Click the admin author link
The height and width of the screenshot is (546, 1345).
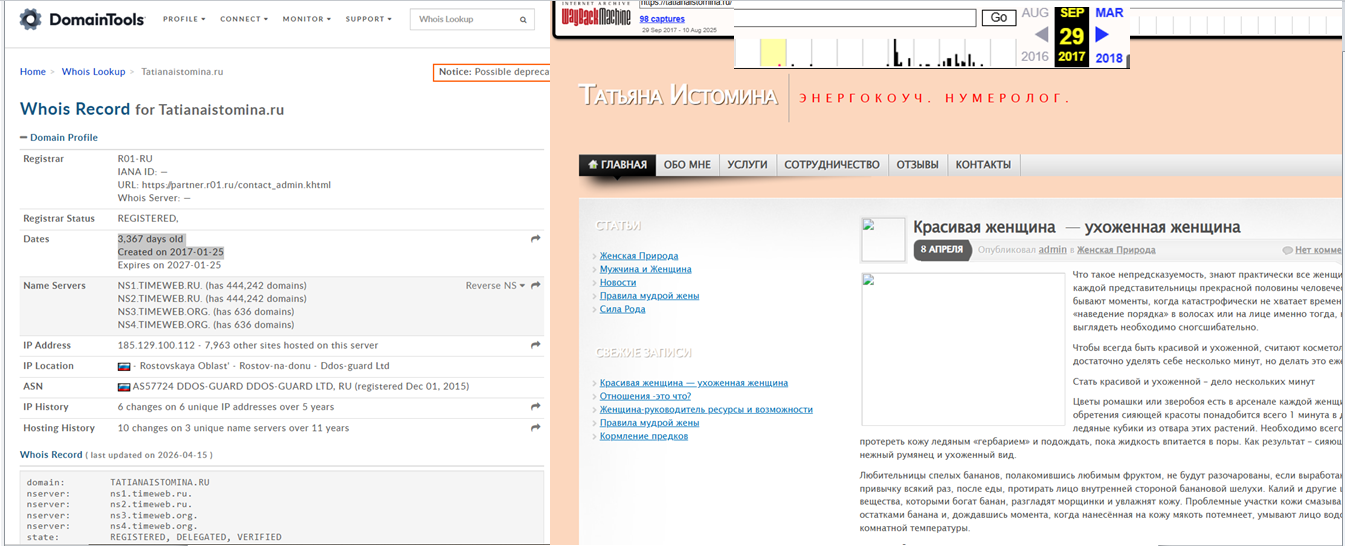click(1052, 250)
